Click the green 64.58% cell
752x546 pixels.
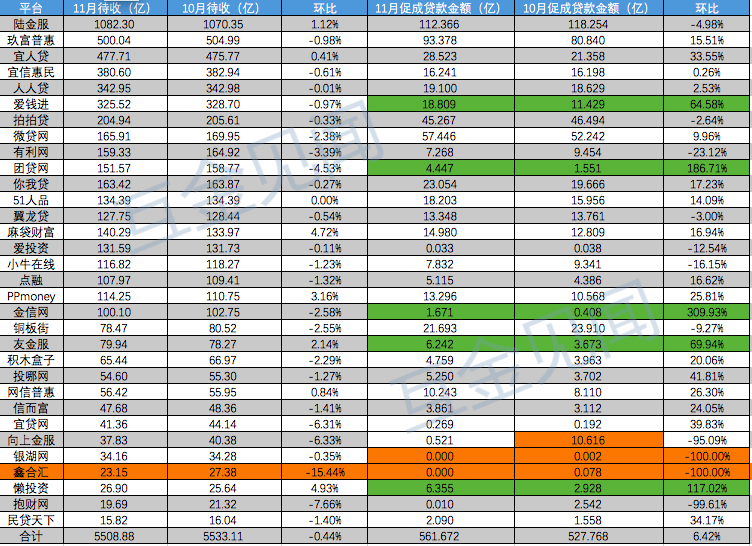(707, 104)
